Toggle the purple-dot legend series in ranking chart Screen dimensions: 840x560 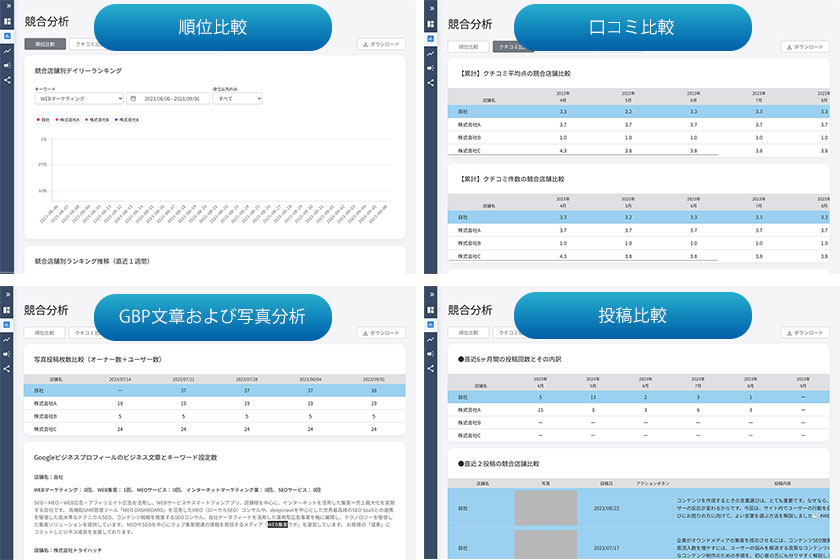click(98, 120)
